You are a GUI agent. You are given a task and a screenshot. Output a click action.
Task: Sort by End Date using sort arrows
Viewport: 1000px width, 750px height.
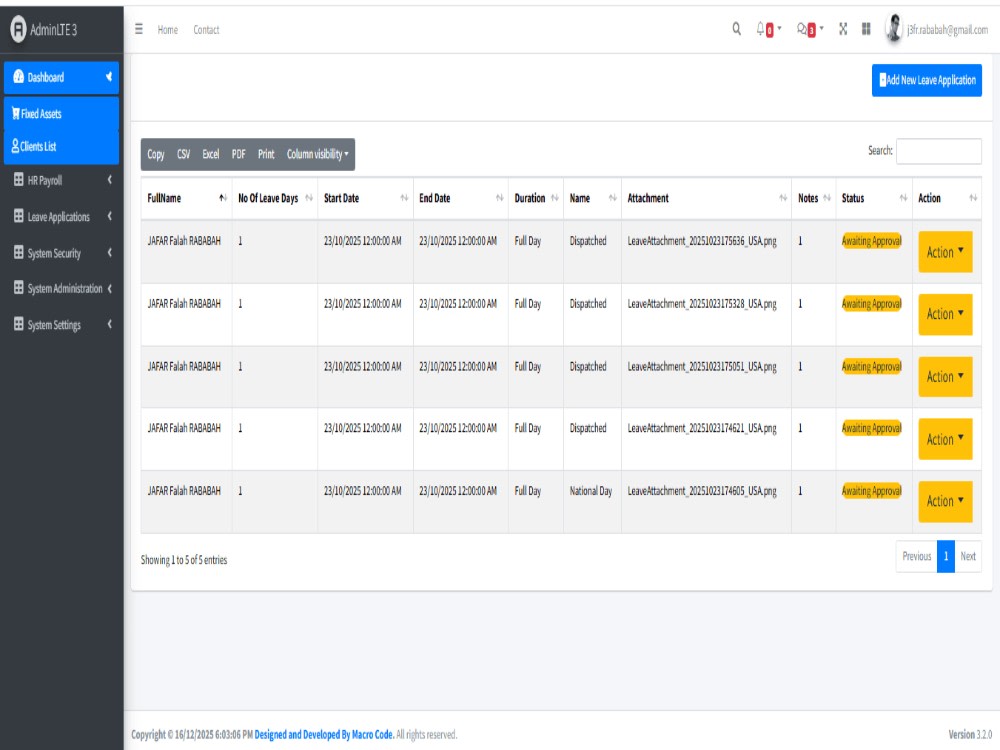pos(499,198)
